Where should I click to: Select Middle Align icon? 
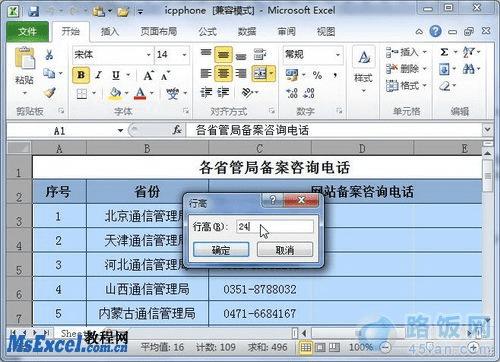tap(223, 54)
